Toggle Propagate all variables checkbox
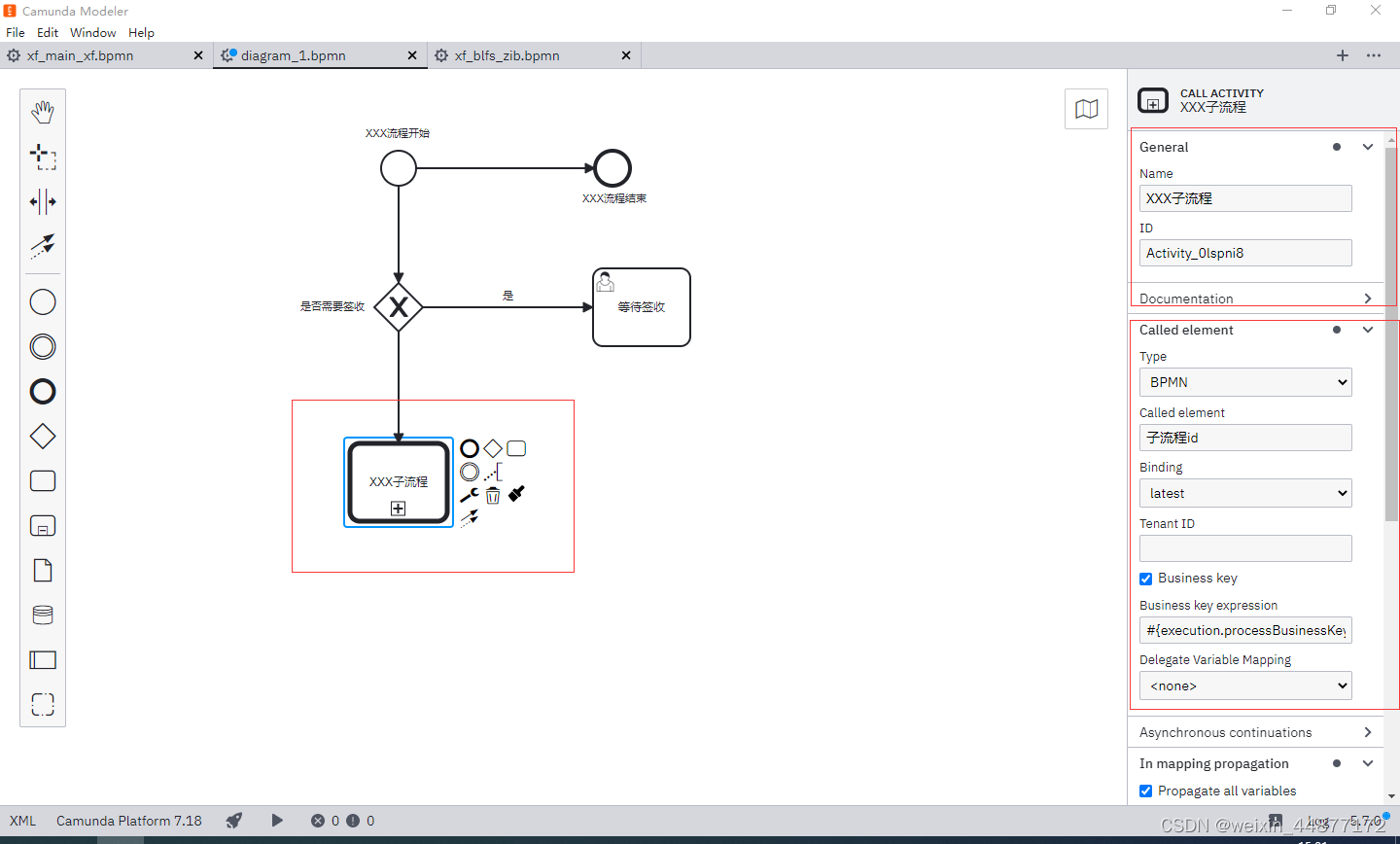 1145,791
